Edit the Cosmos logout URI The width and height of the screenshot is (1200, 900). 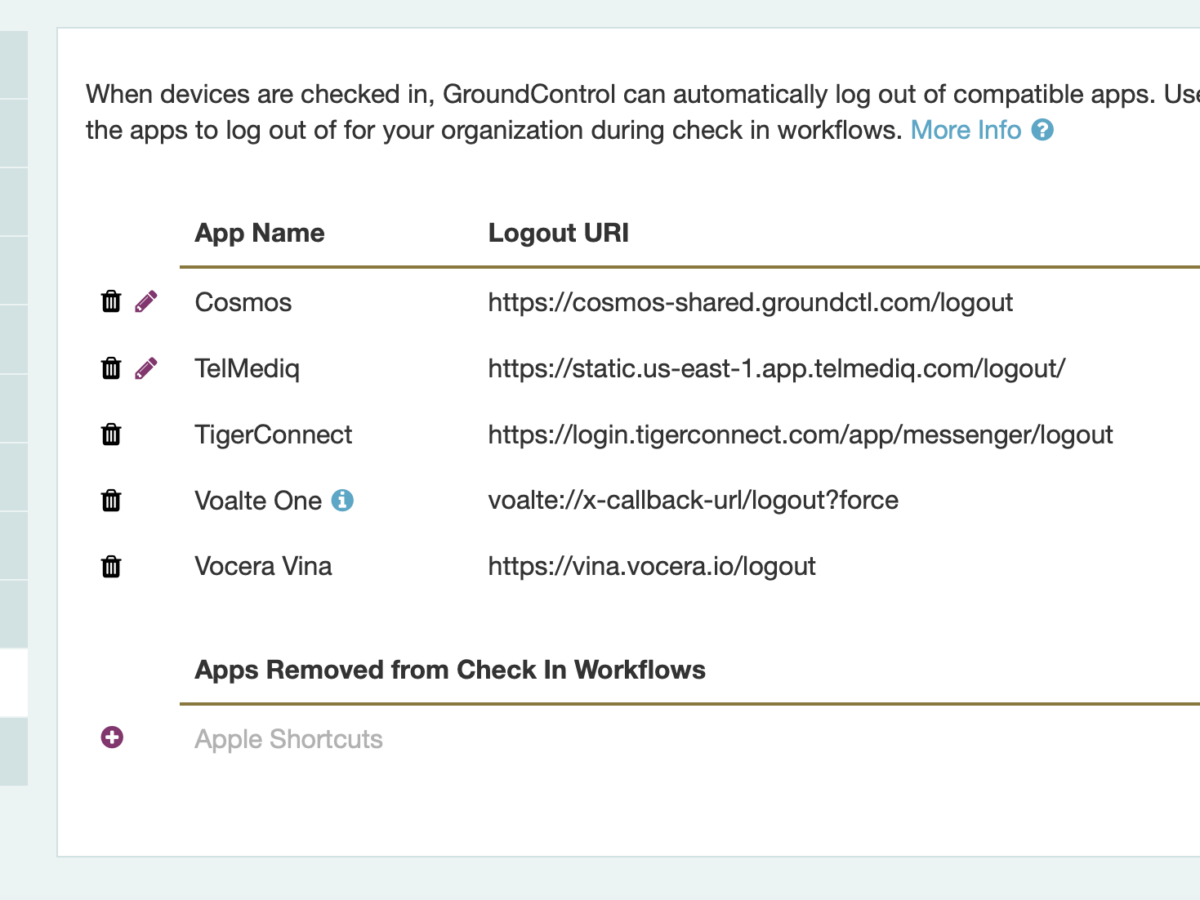click(146, 302)
